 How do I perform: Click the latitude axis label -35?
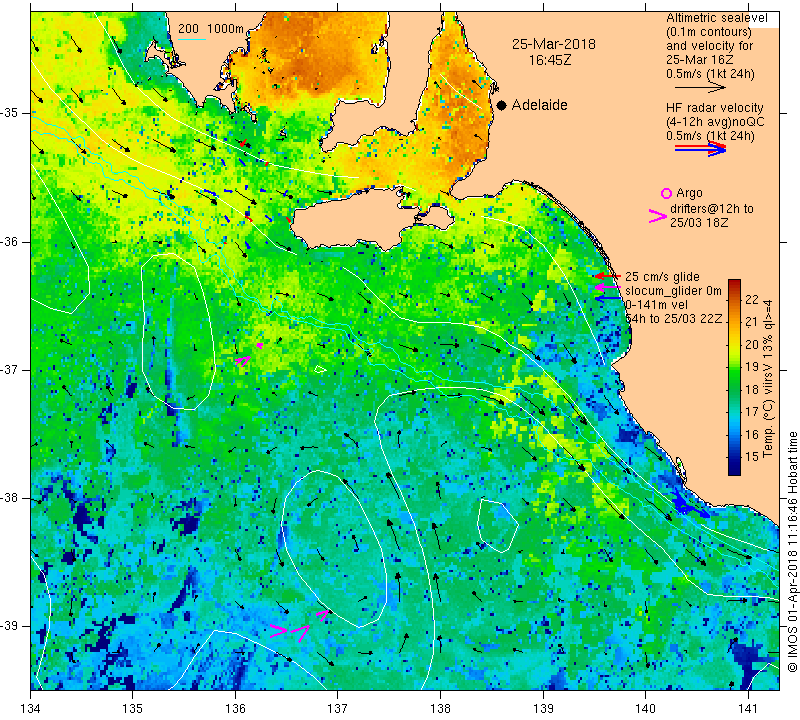pyautogui.click(x=9, y=113)
